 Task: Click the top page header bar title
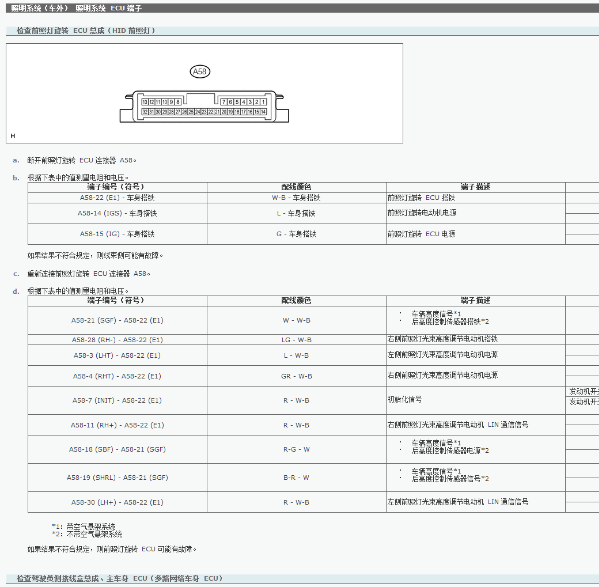pos(76,8)
